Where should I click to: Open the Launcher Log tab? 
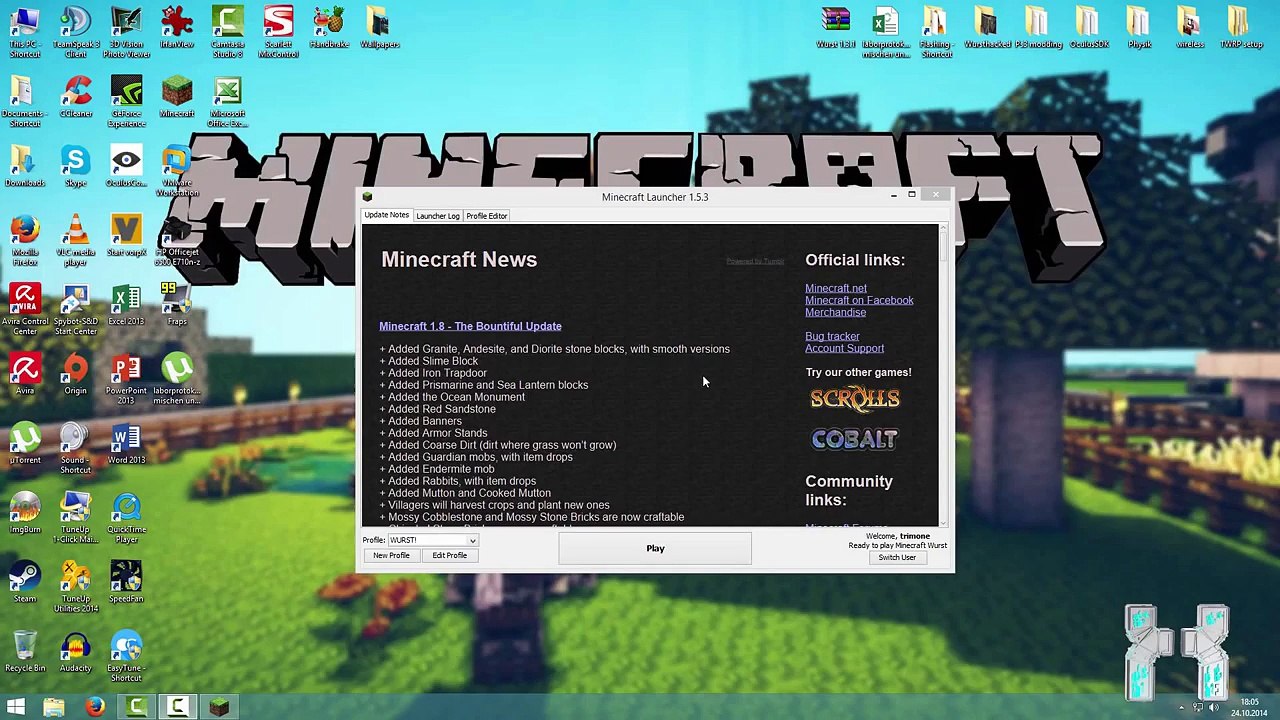click(437, 216)
